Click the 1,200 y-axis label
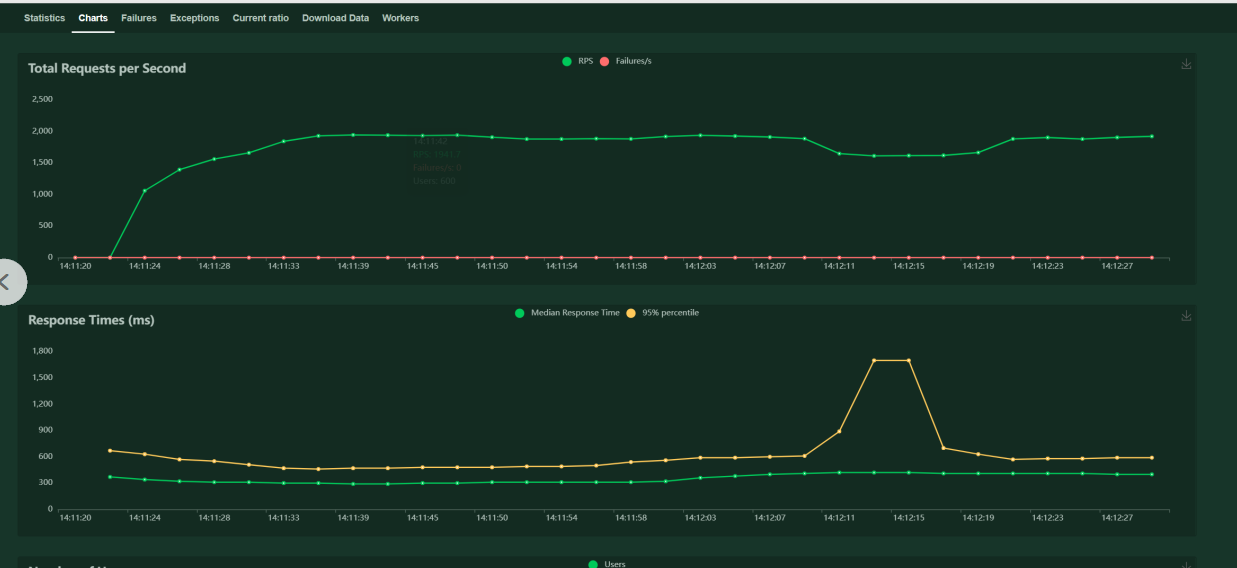Image resolution: width=1237 pixels, height=568 pixels. tap(42, 404)
